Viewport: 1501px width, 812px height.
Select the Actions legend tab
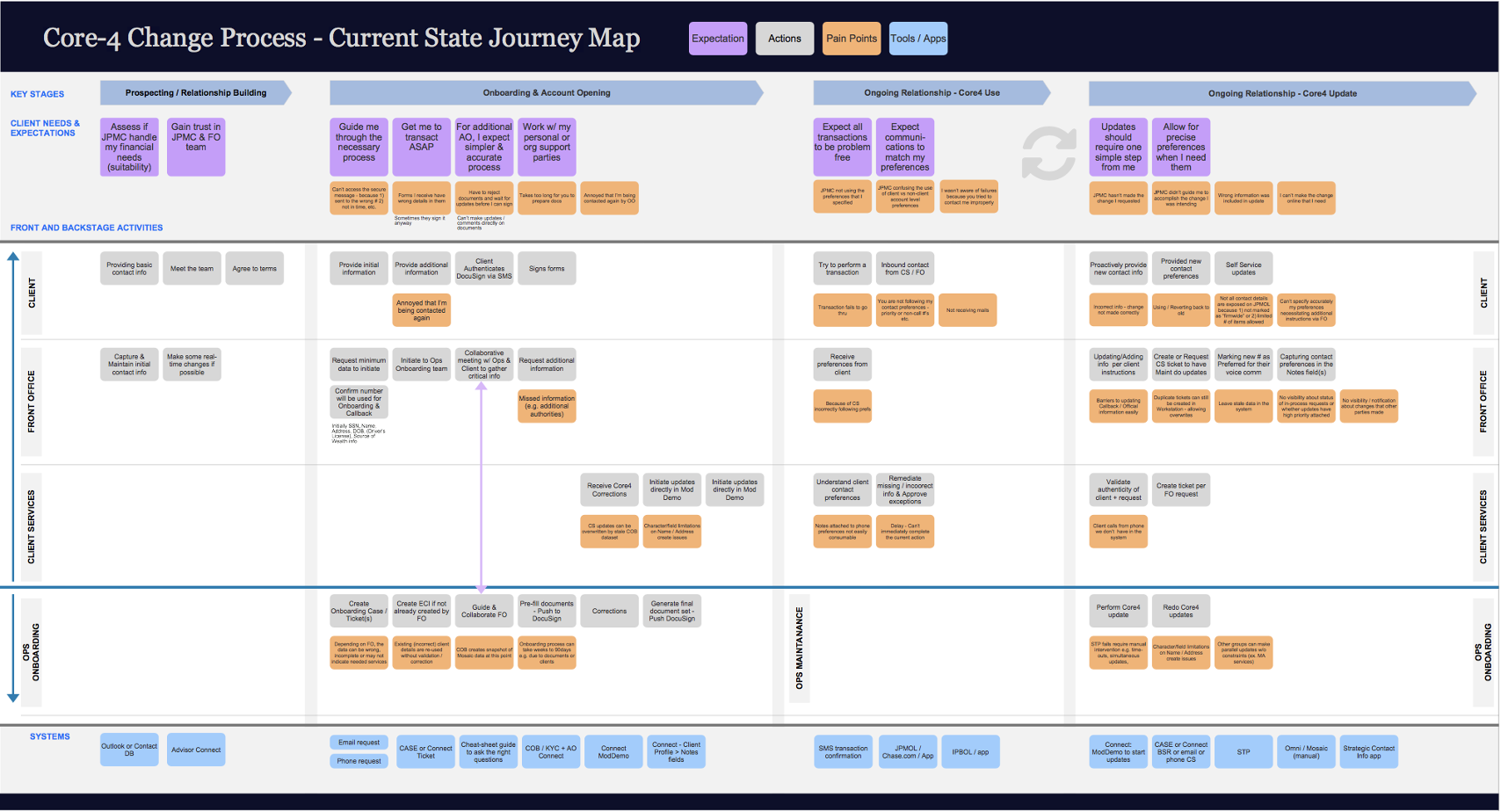[x=784, y=39]
